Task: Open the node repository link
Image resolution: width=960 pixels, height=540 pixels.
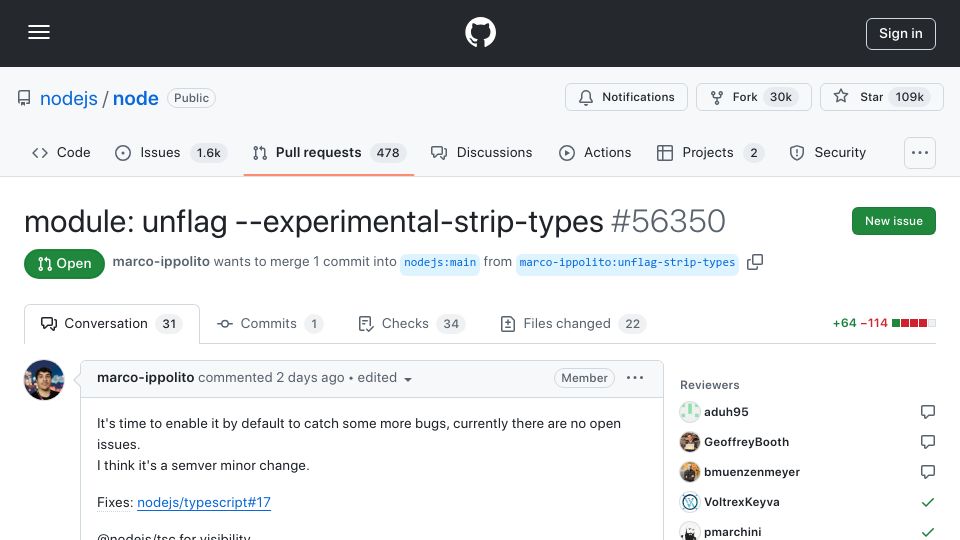Action: coord(135,98)
